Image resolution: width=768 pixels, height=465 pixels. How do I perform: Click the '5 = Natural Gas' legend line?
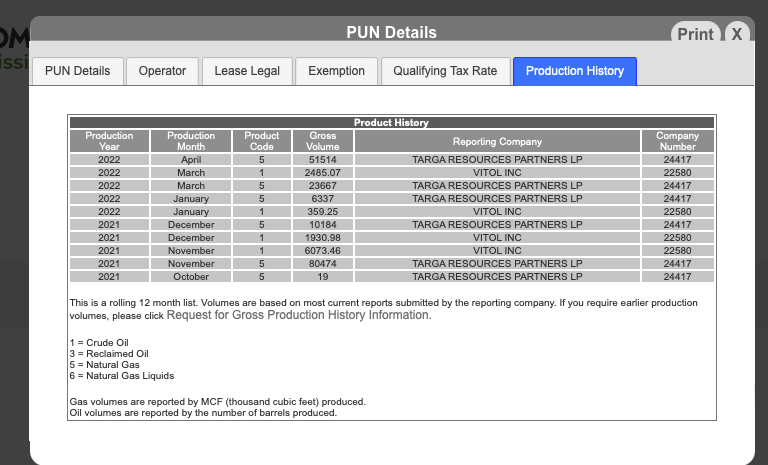tap(104, 365)
